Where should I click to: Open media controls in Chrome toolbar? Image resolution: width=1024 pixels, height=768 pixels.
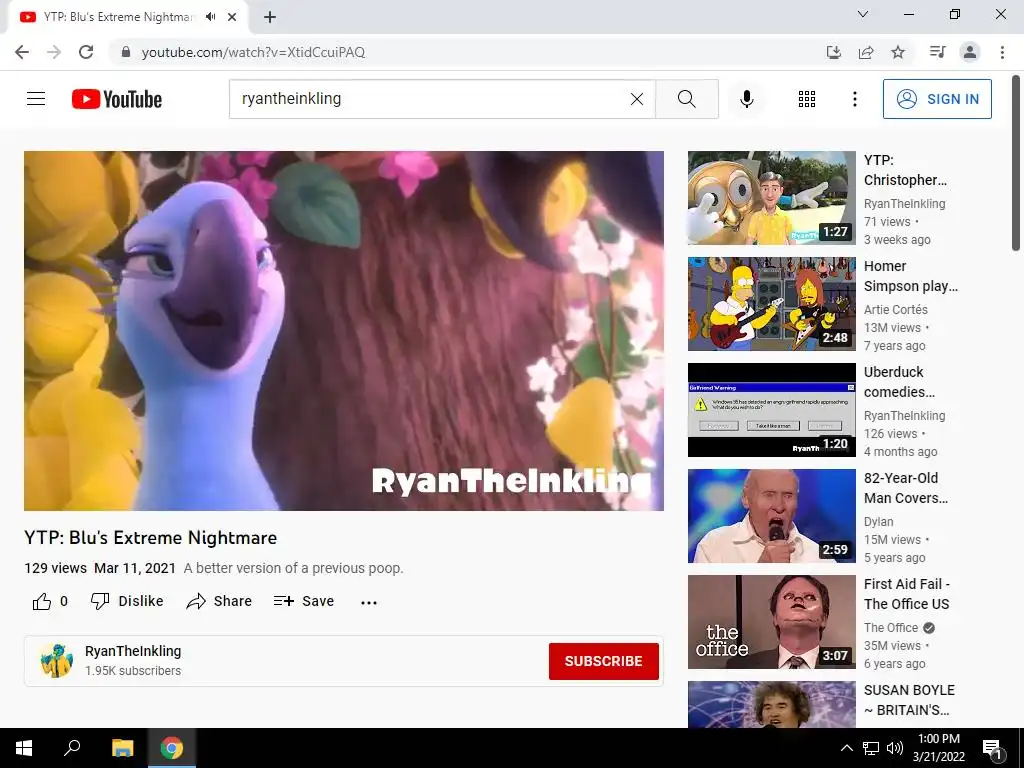pyautogui.click(x=937, y=52)
